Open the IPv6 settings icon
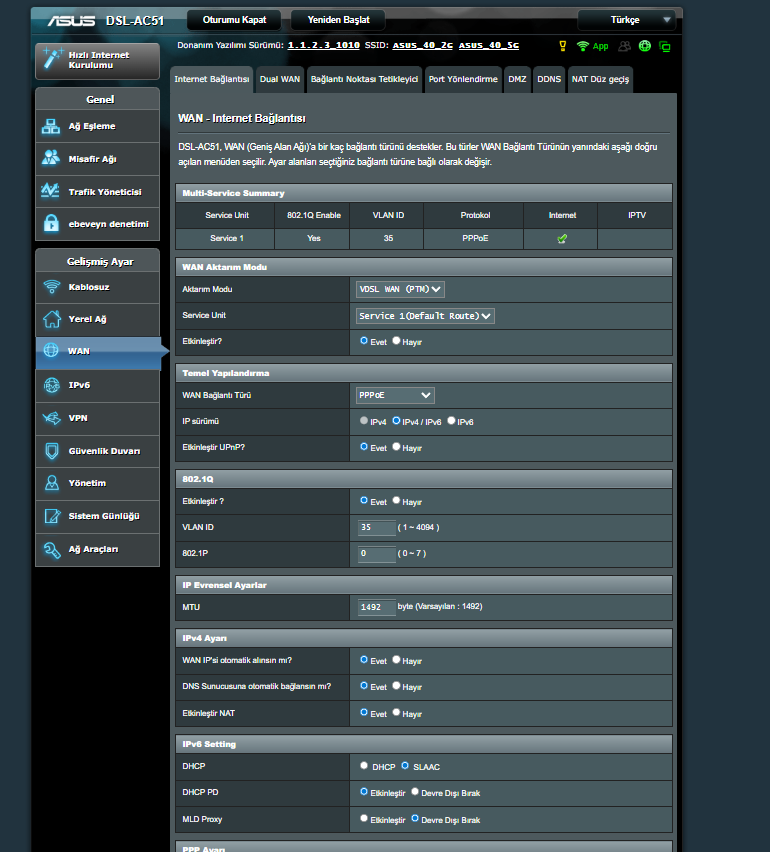The image size is (770, 852). pyautogui.click(x=52, y=385)
